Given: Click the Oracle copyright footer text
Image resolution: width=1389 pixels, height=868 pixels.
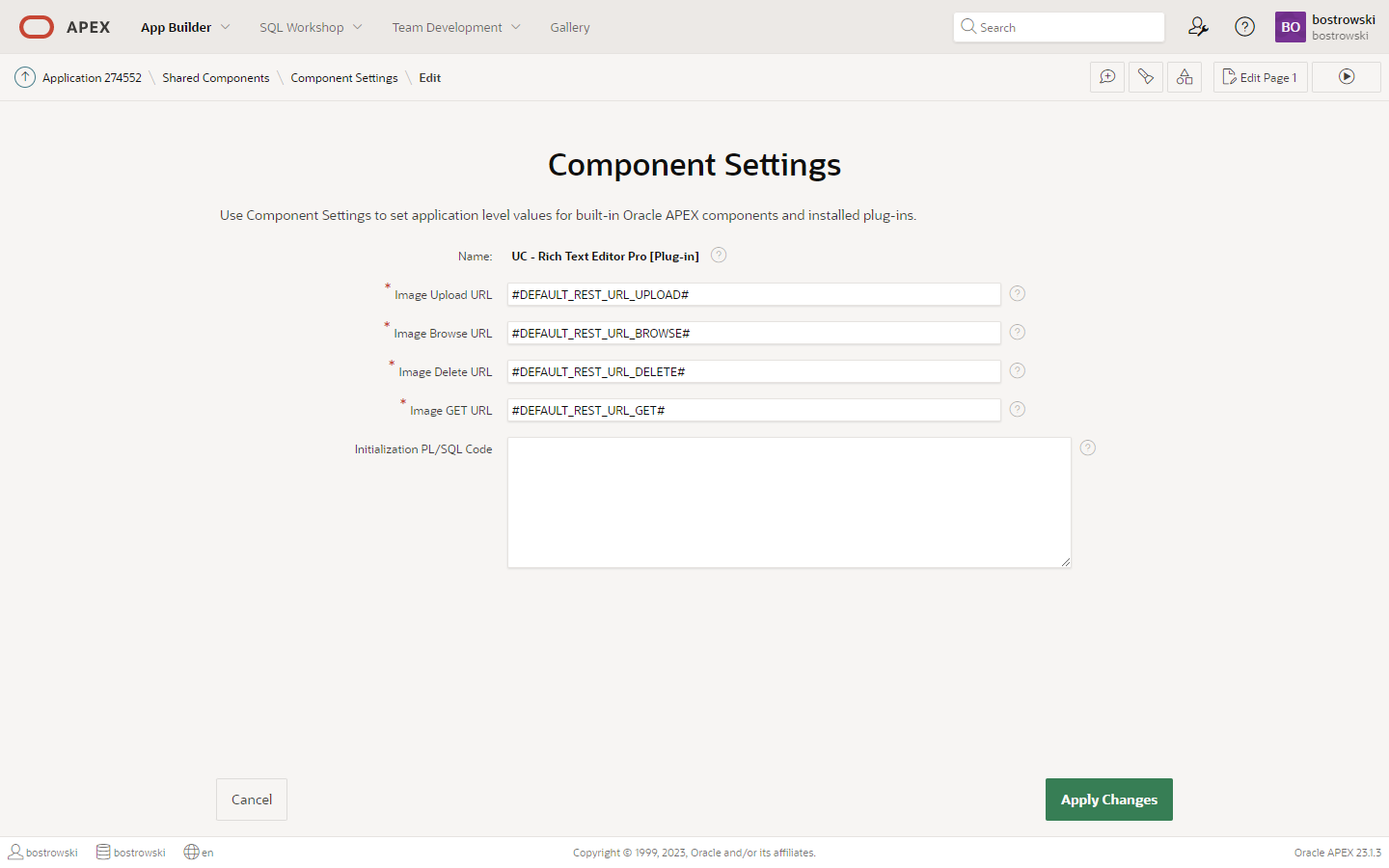Looking at the screenshot, I should click(694, 853).
